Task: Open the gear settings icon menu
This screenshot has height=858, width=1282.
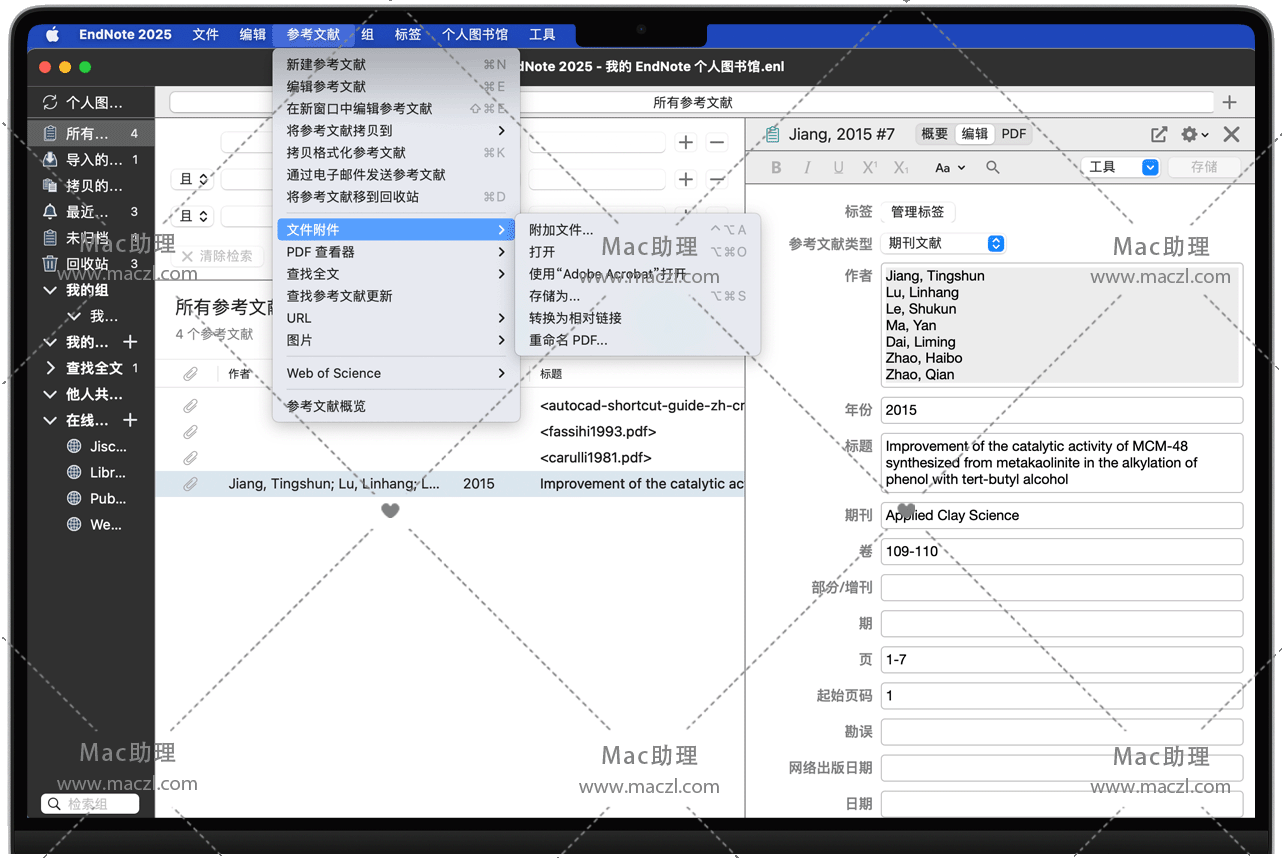Action: click(x=1193, y=134)
